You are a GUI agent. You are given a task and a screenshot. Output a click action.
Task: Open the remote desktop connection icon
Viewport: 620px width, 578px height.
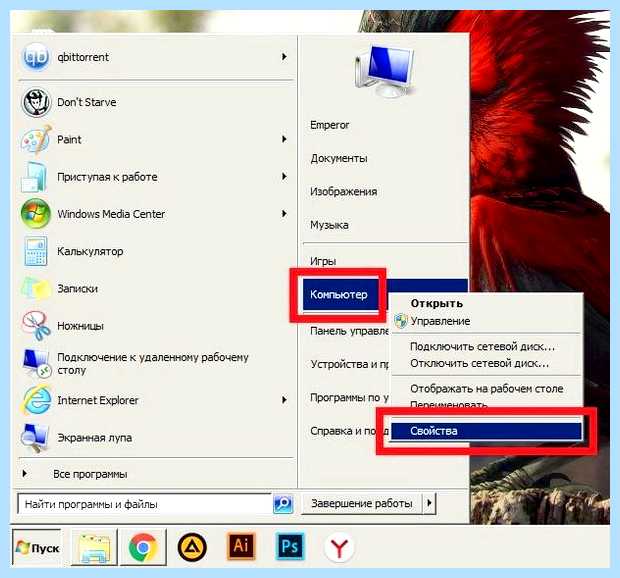click(x=36, y=363)
